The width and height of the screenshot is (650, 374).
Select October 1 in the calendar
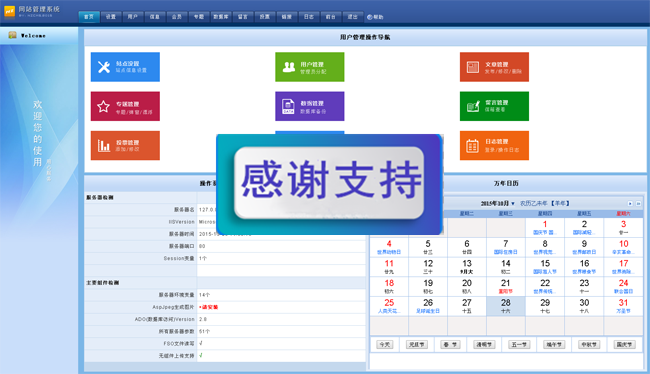click(x=545, y=227)
